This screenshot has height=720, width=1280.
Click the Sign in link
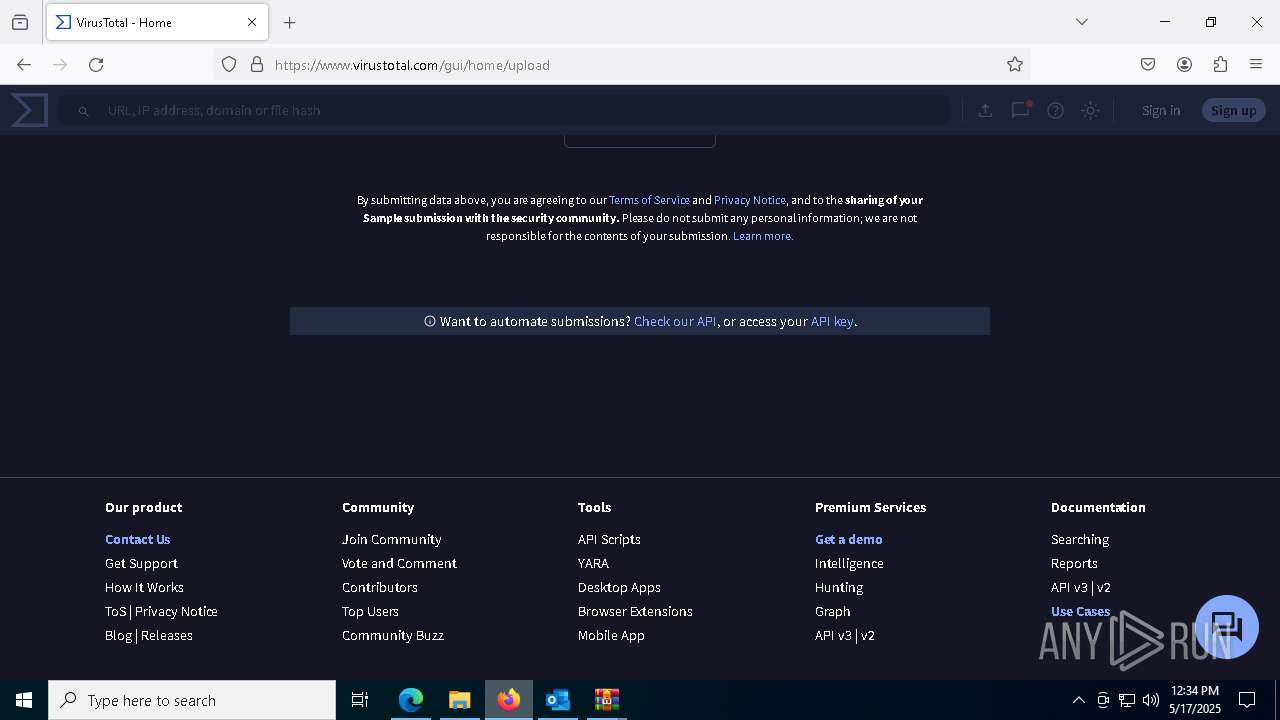pos(1161,111)
